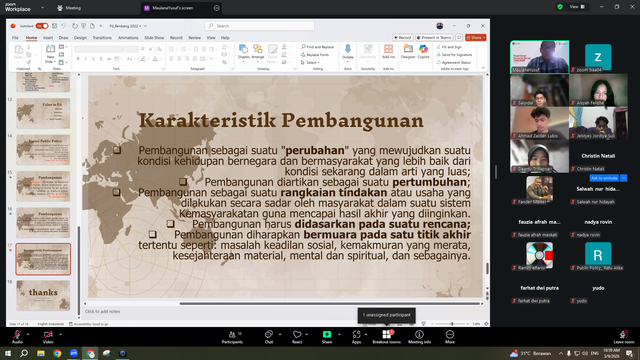Open File Explorer from the taskbar
Image resolution: width=640 pixels, height=360 pixels.
[41, 353]
